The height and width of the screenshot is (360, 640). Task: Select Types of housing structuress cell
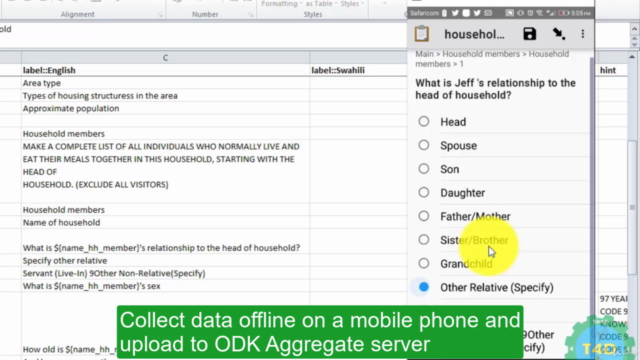(x=165, y=96)
